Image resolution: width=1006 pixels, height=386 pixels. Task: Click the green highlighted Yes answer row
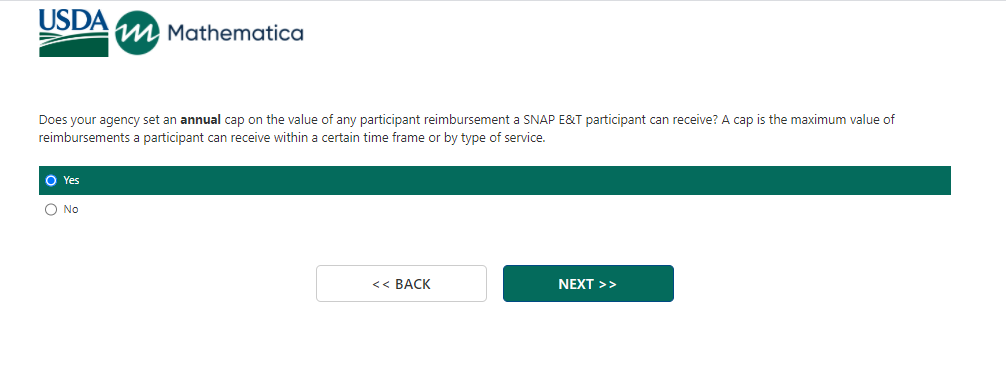[x=495, y=181]
